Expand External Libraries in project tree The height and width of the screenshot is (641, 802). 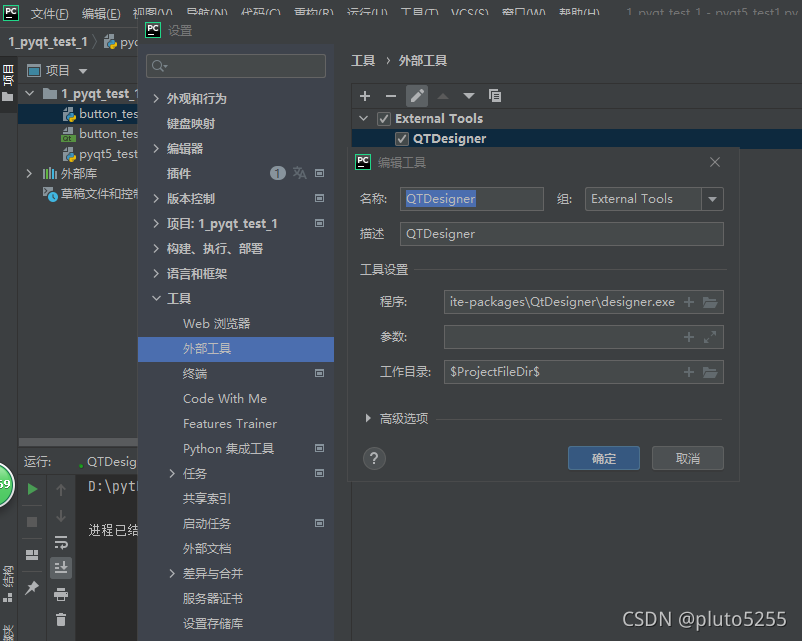(29, 173)
